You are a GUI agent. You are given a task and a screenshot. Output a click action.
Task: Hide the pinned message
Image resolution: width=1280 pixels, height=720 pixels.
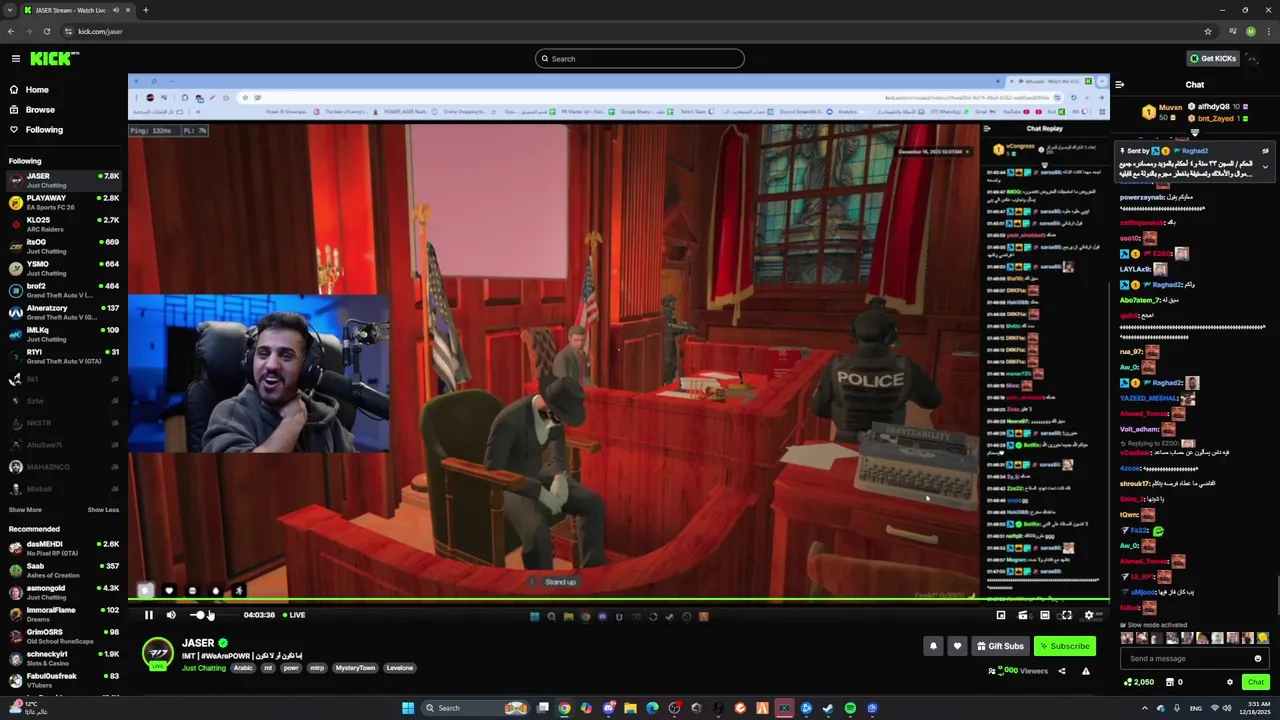(x=1266, y=151)
